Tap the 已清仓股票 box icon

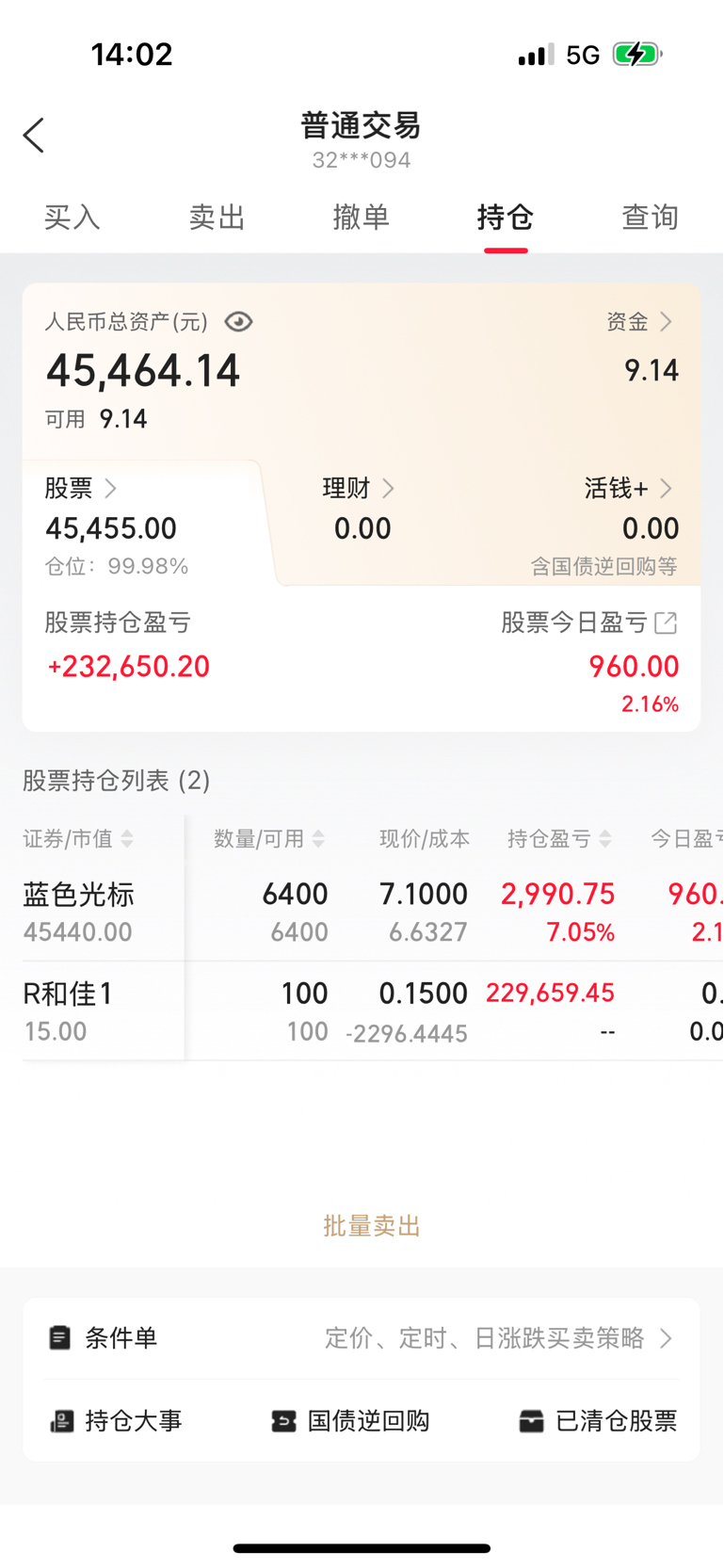pos(531,1421)
